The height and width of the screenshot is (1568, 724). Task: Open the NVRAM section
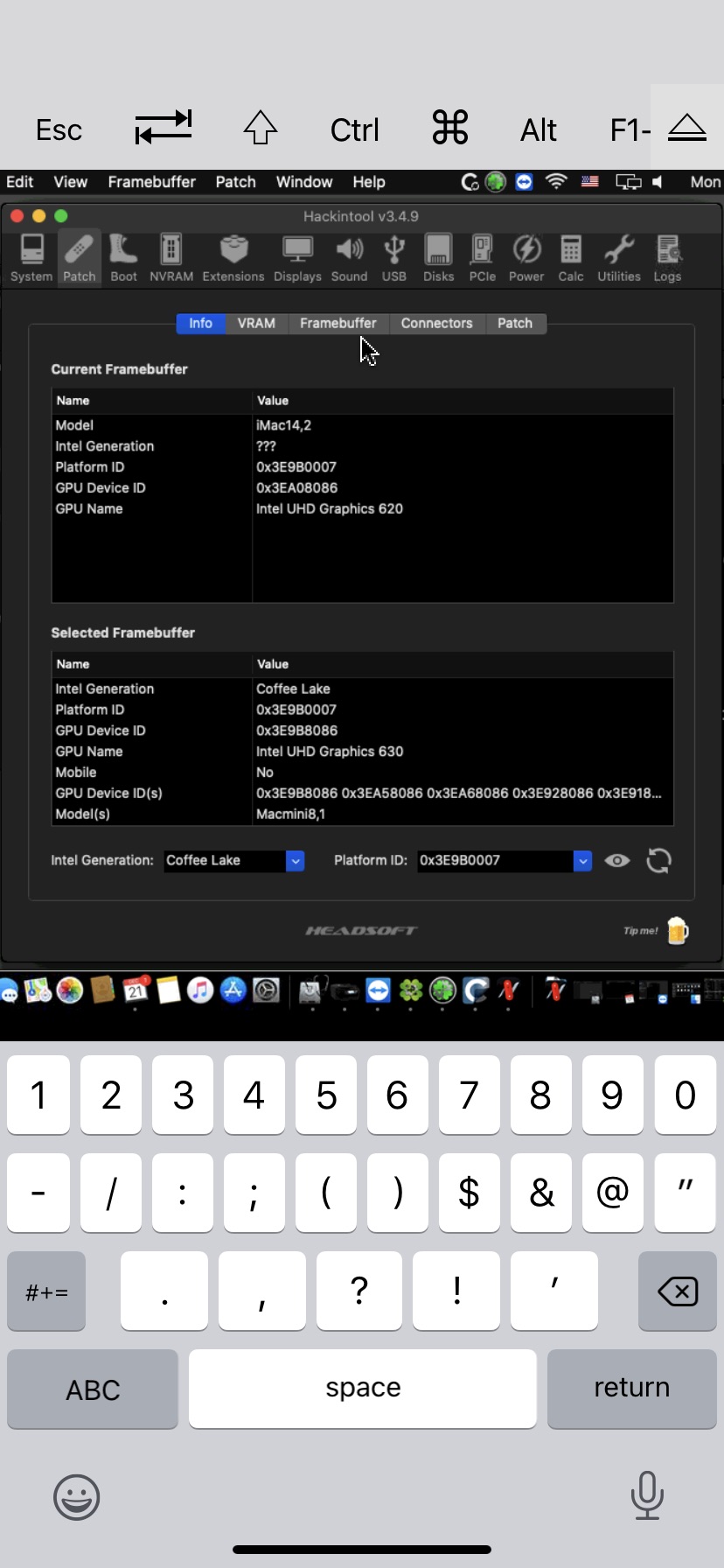click(x=171, y=258)
